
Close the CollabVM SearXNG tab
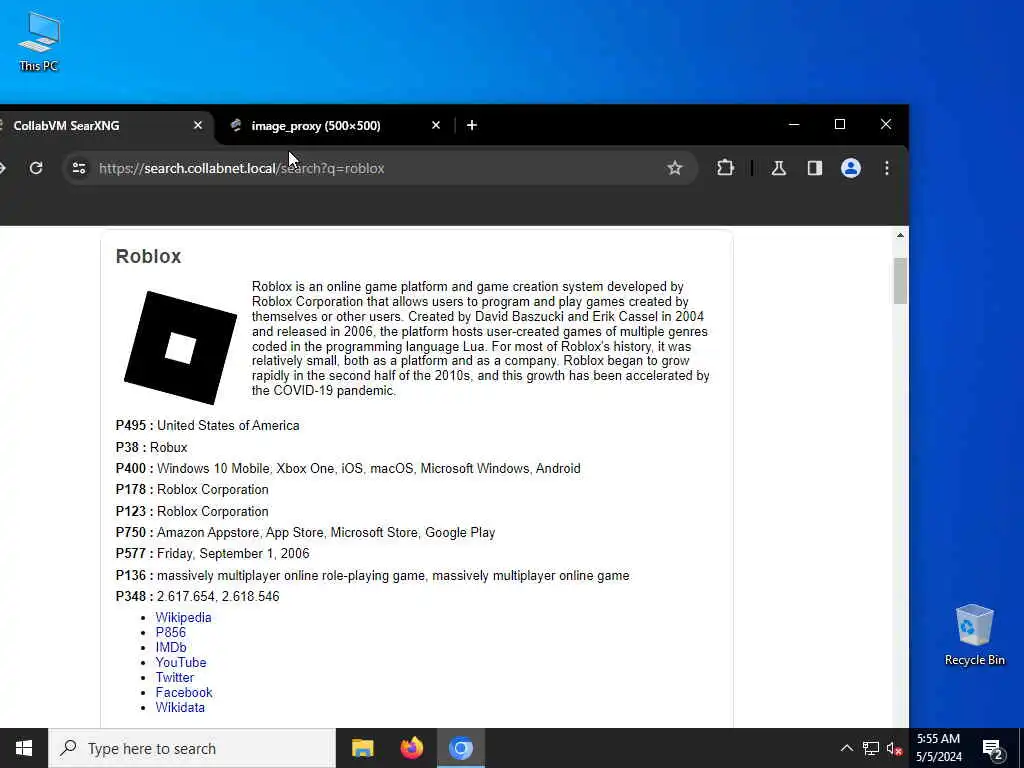[198, 125]
